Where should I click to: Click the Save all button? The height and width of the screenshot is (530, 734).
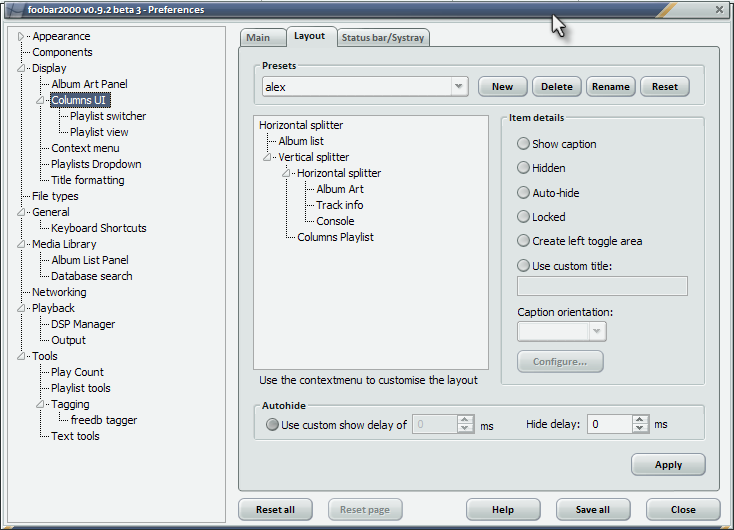click(593, 509)
